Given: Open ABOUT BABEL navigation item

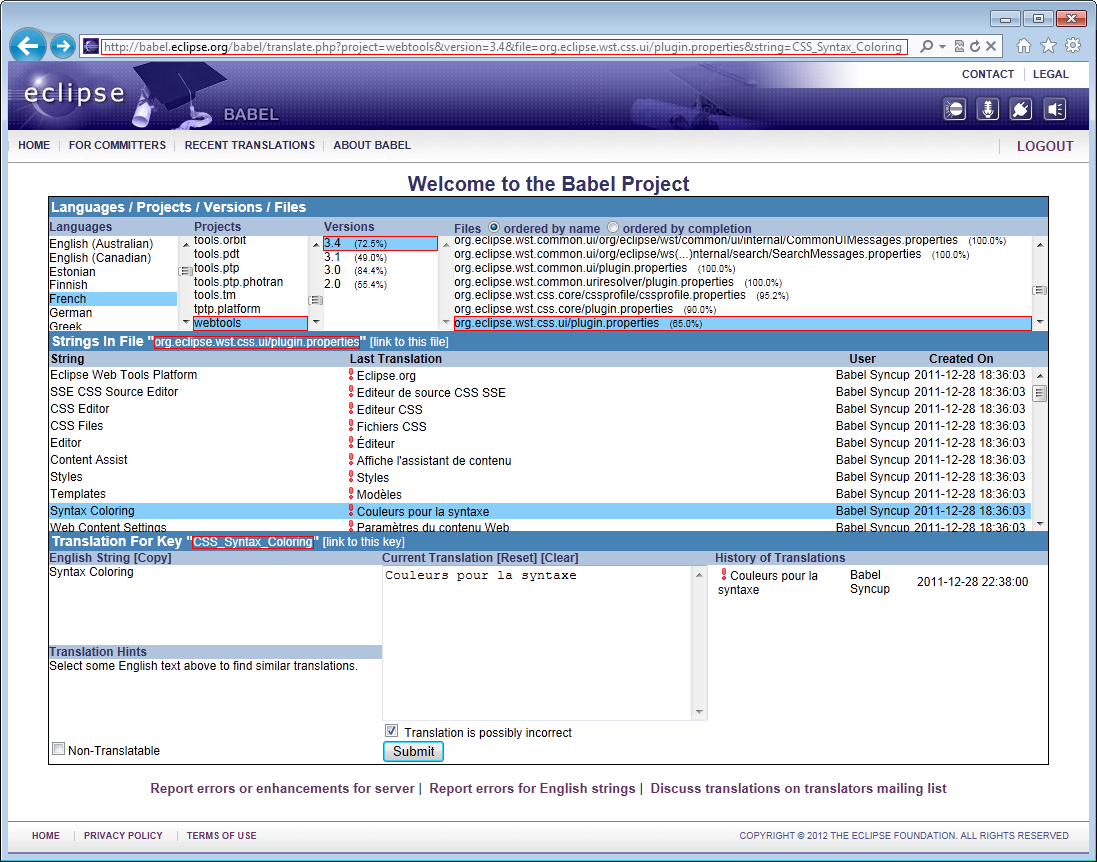Looking at the screenshot, I should pyautogui.click(x=372, y=146).
